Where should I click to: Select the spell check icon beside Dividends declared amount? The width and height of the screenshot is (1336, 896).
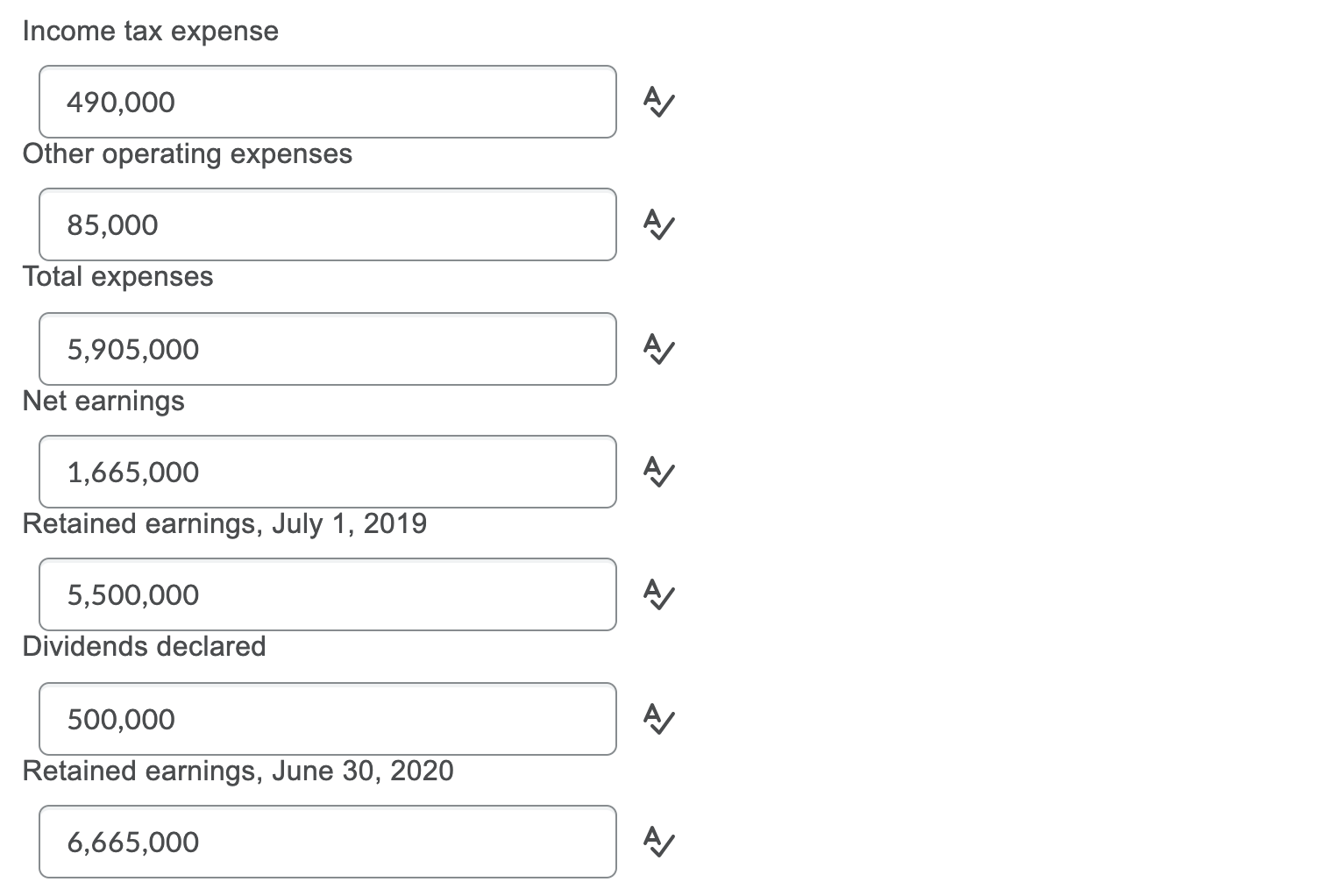(659, 719)
